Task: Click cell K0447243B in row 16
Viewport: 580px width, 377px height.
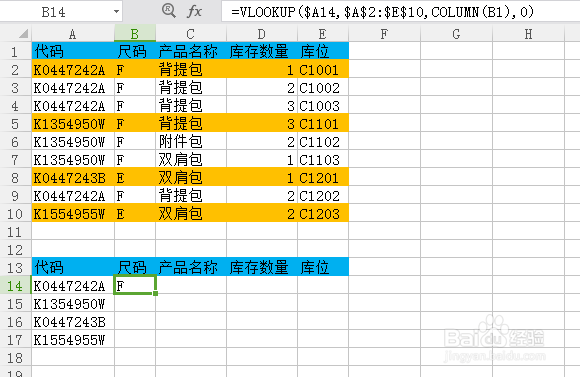Action: point(73,322)
